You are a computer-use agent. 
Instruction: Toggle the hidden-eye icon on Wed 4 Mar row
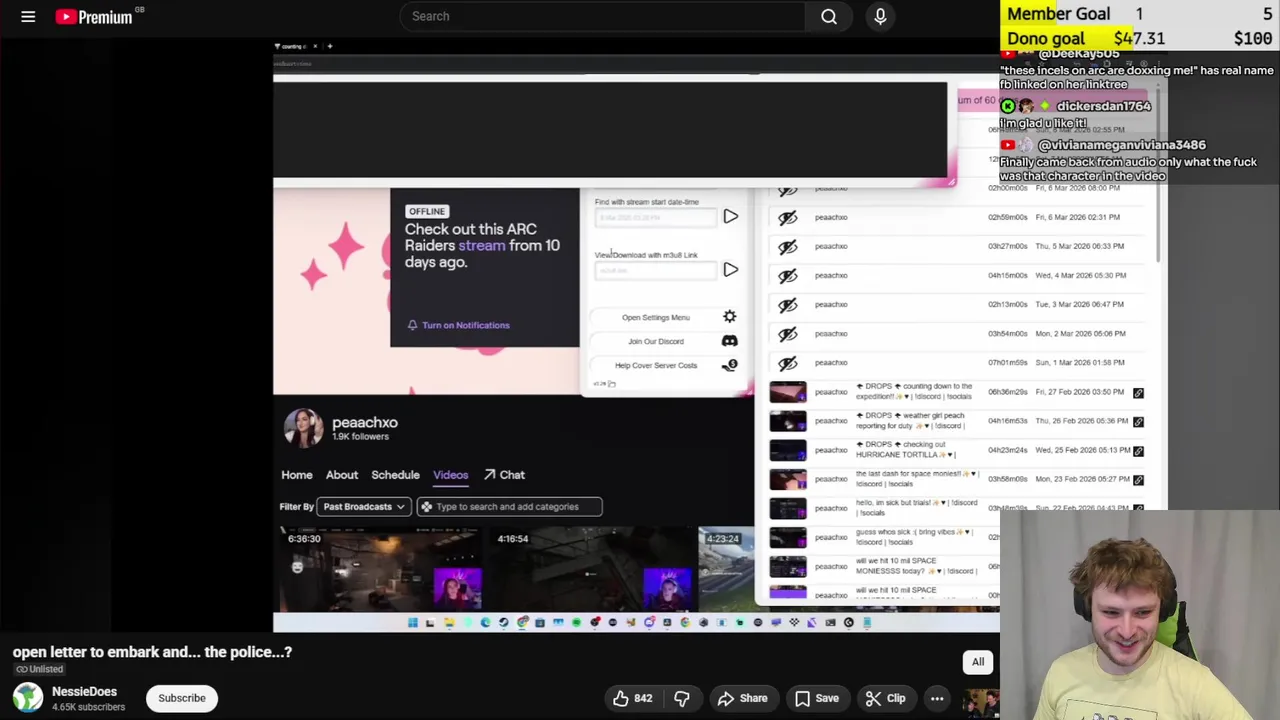point(787,275)
